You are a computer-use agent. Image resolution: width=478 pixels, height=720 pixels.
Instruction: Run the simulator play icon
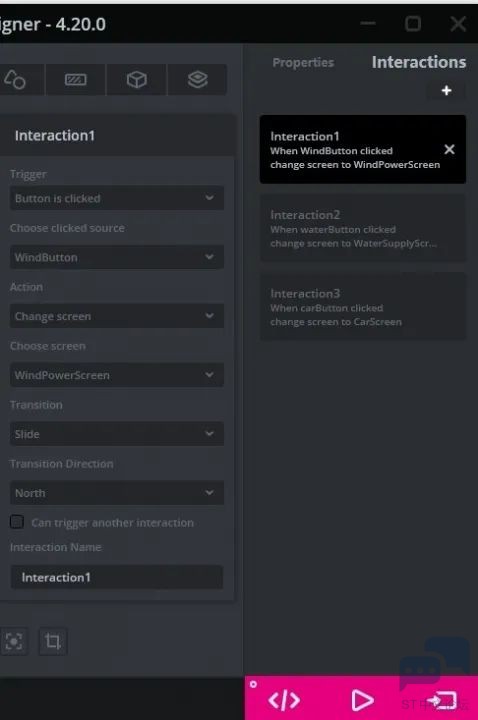pos(362,700)
